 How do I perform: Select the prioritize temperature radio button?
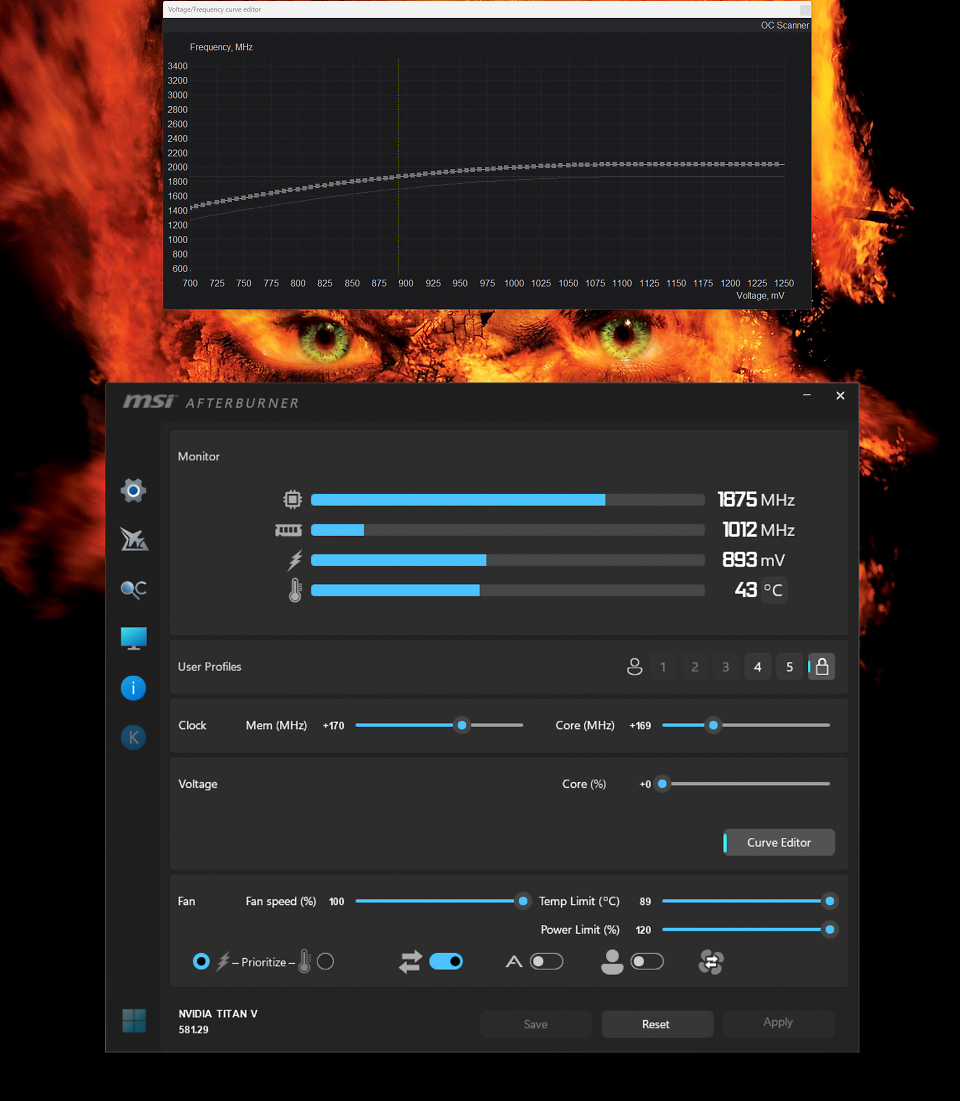[325, 961]
